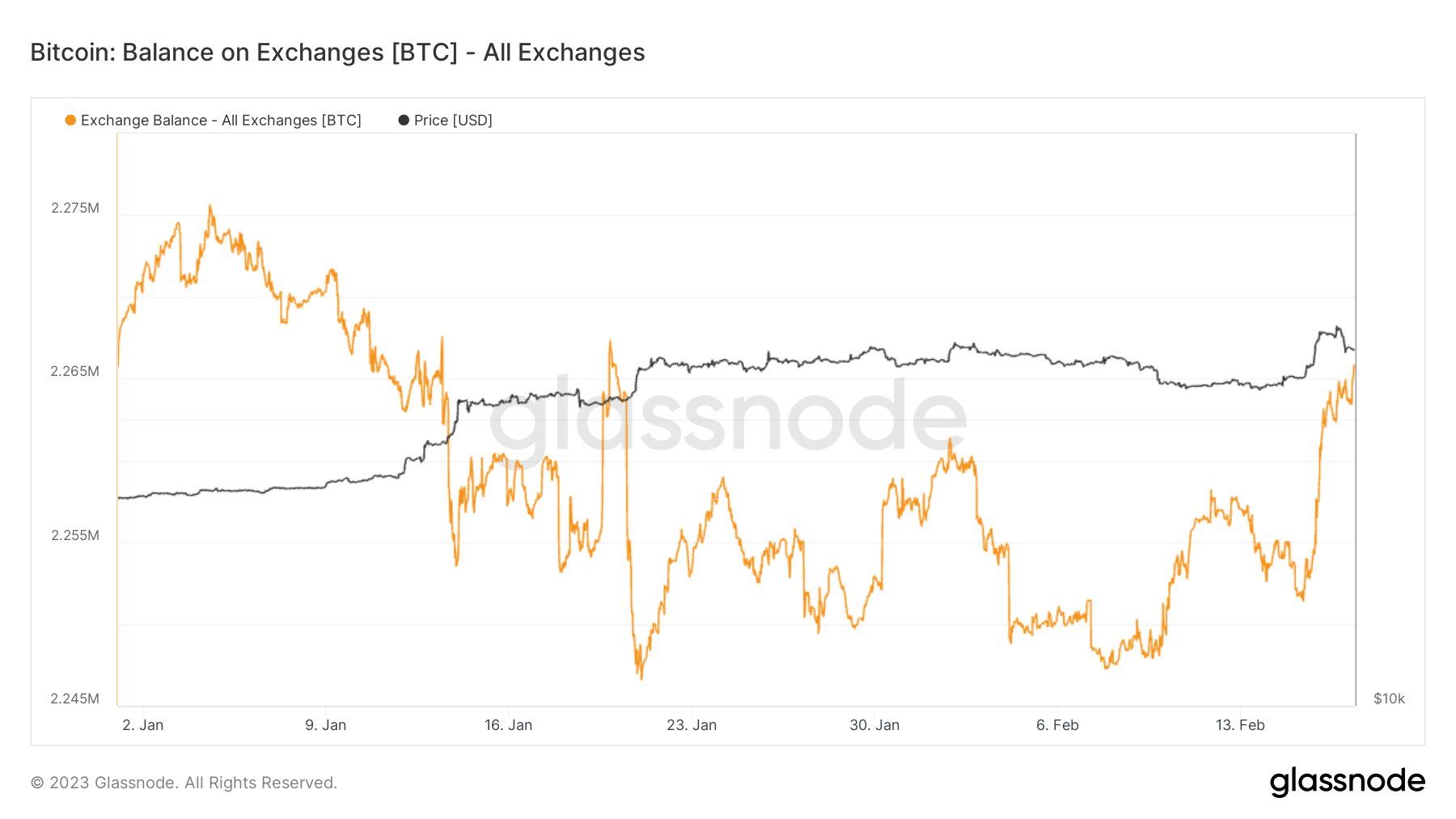Click the 2. Jan x-axis label

coord(143,725)
